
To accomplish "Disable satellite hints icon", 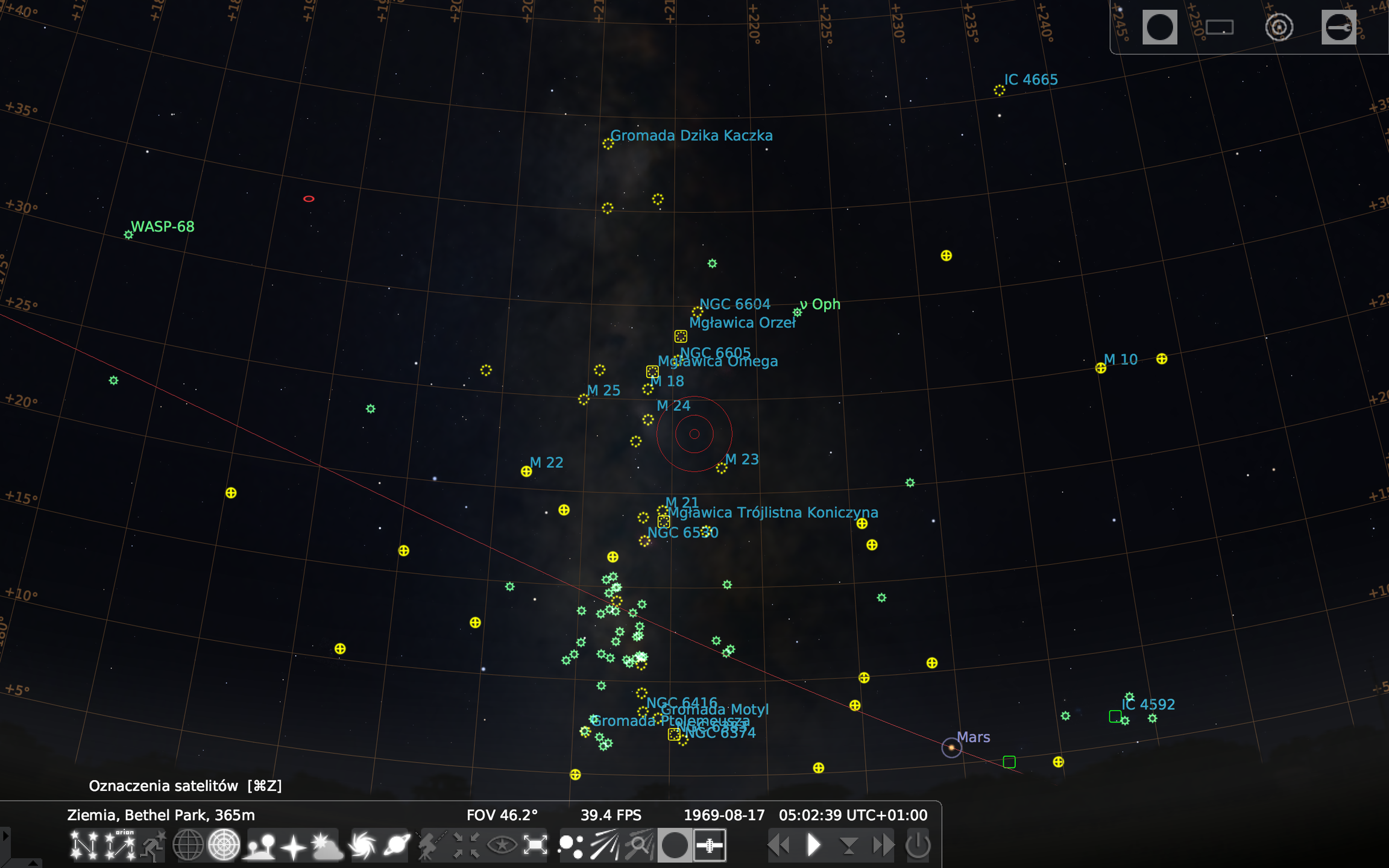I will pos(710,845).
